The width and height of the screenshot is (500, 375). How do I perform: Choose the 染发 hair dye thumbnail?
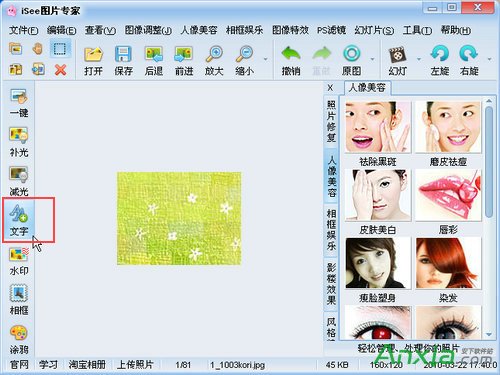[x=448, y=263]
